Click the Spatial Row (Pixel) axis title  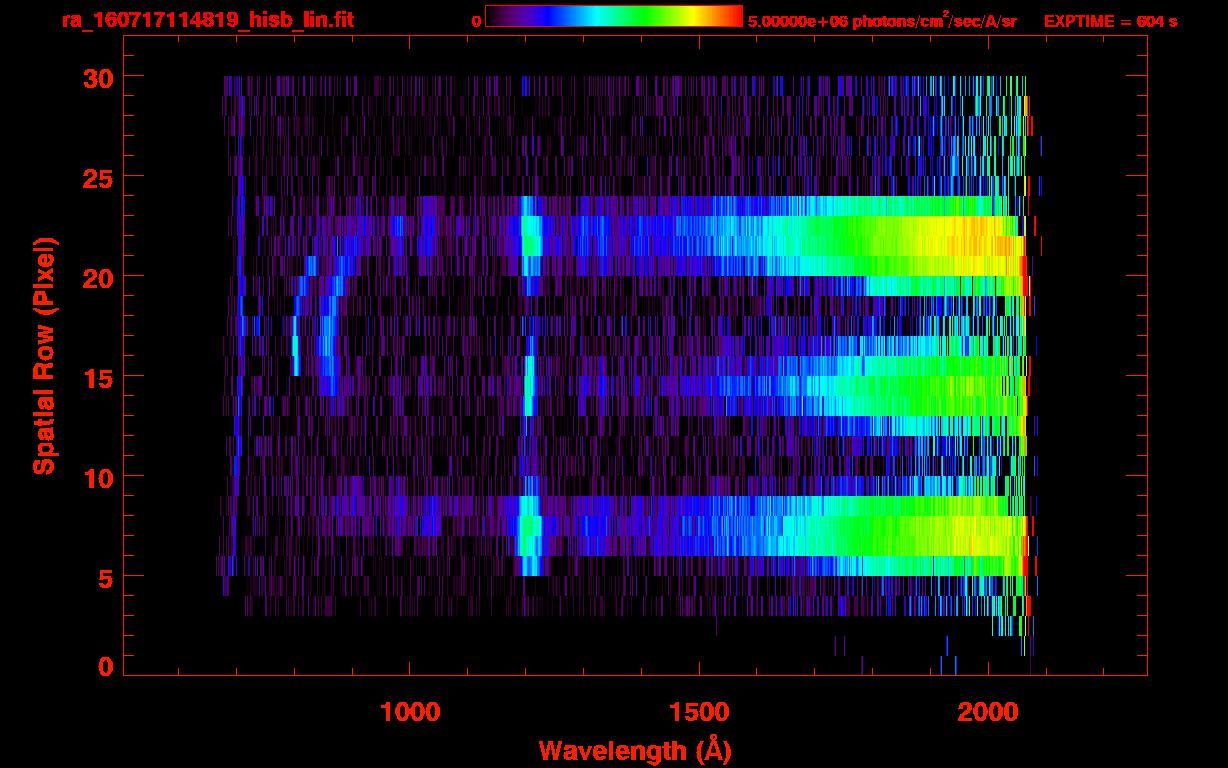pos(43,356)
